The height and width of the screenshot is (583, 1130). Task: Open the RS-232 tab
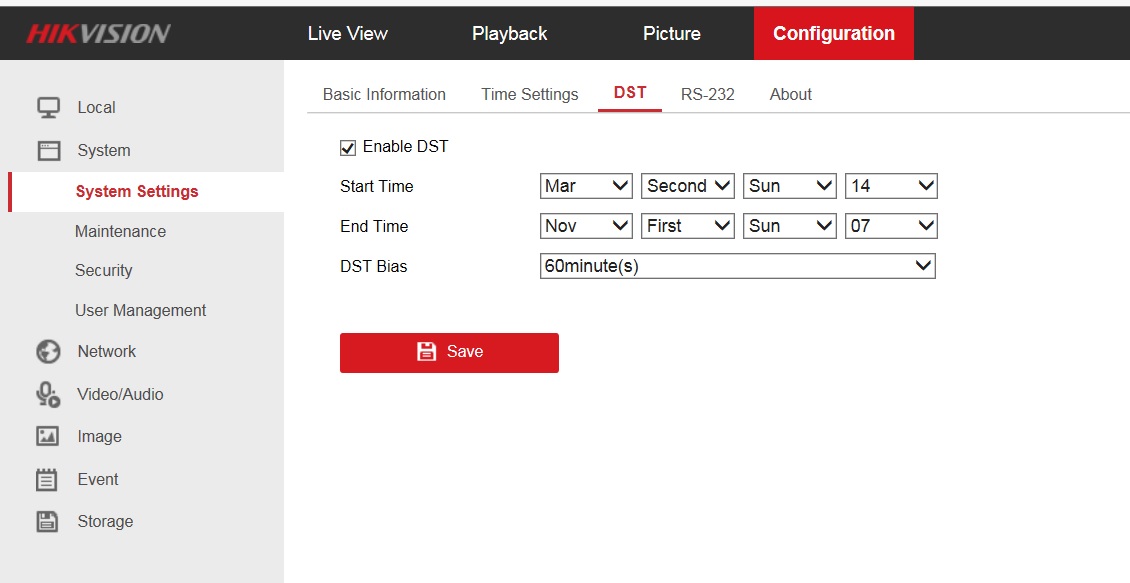click(x=707, y=94)
